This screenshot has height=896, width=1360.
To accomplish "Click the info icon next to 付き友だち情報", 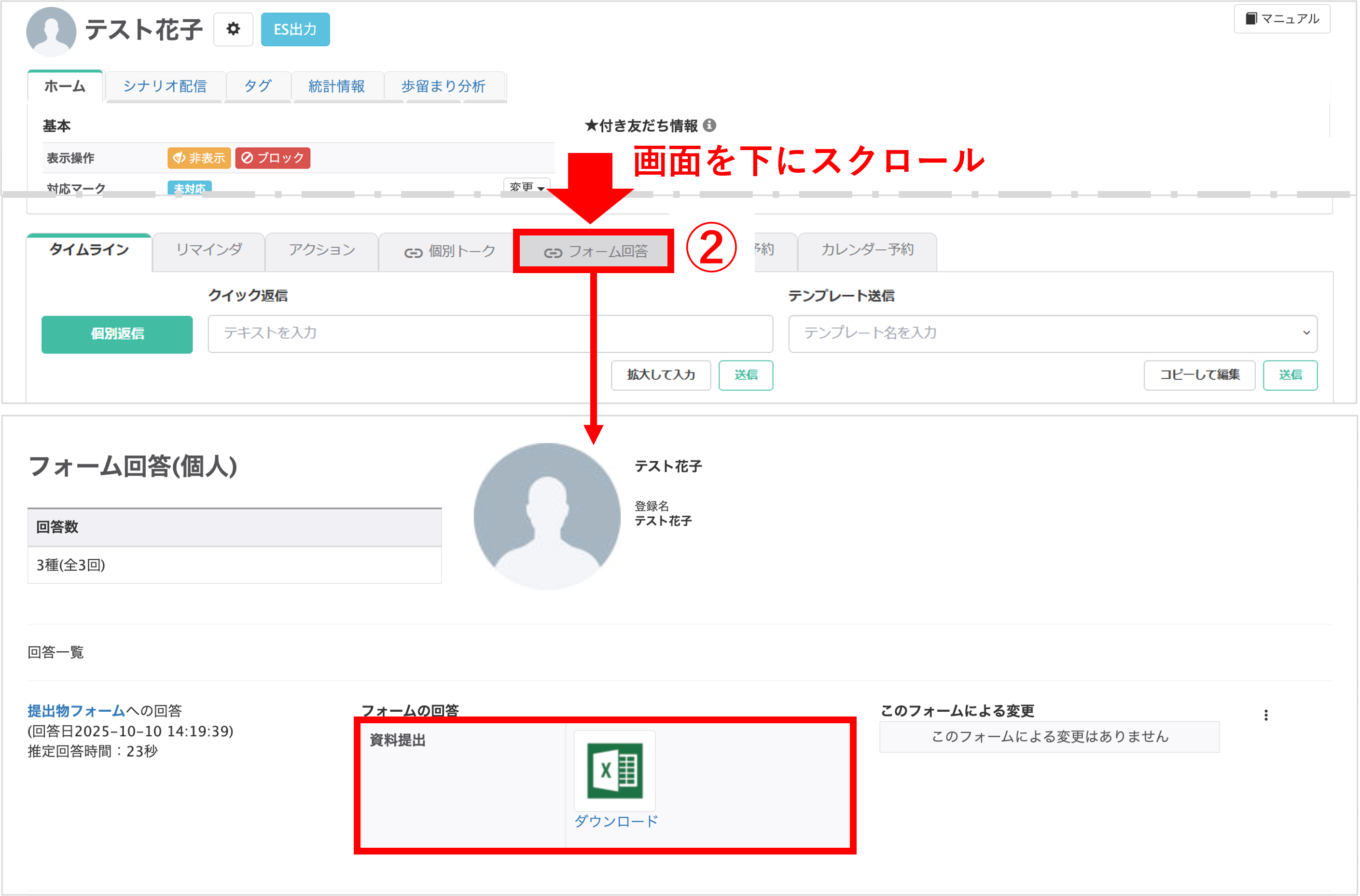I will pyautogui.click(x=711, y=125).
